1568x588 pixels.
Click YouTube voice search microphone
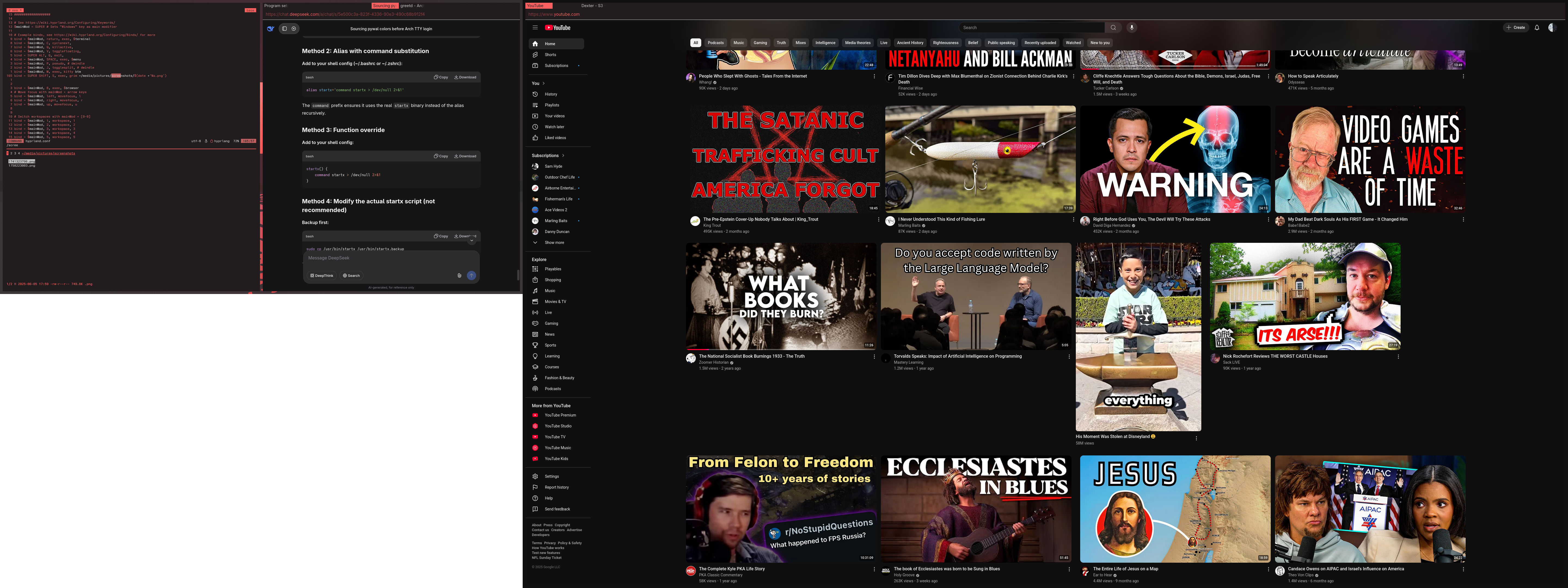(1132, 27)
